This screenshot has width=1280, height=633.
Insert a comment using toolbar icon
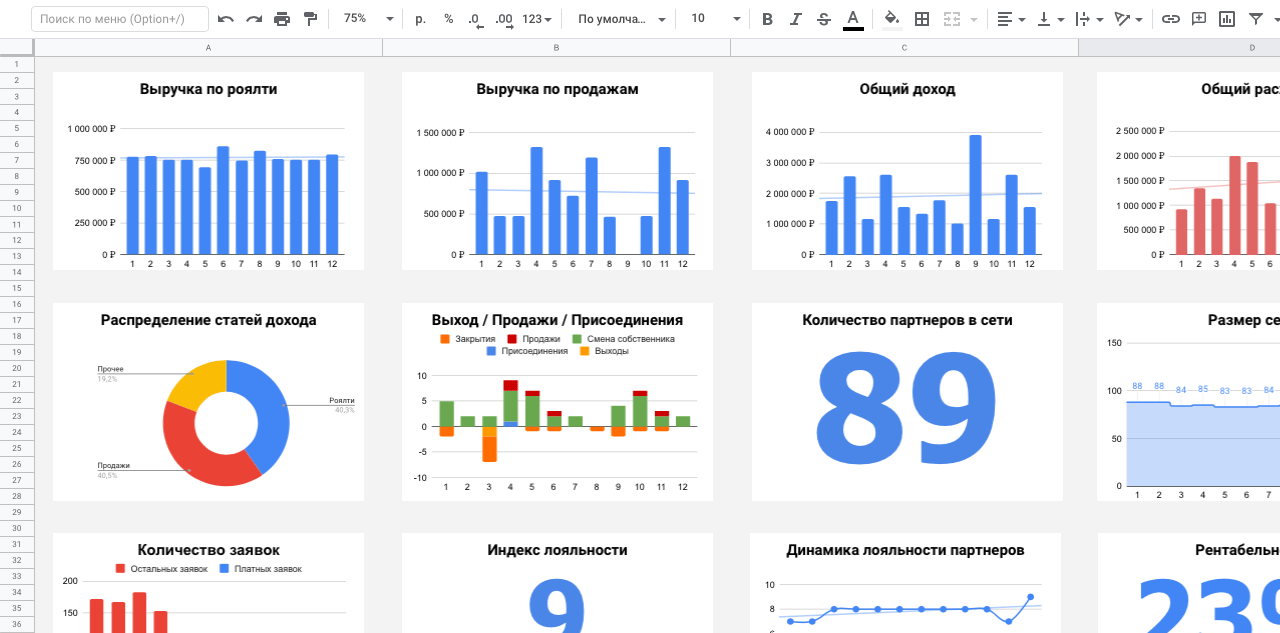[x=1199, y=19]
